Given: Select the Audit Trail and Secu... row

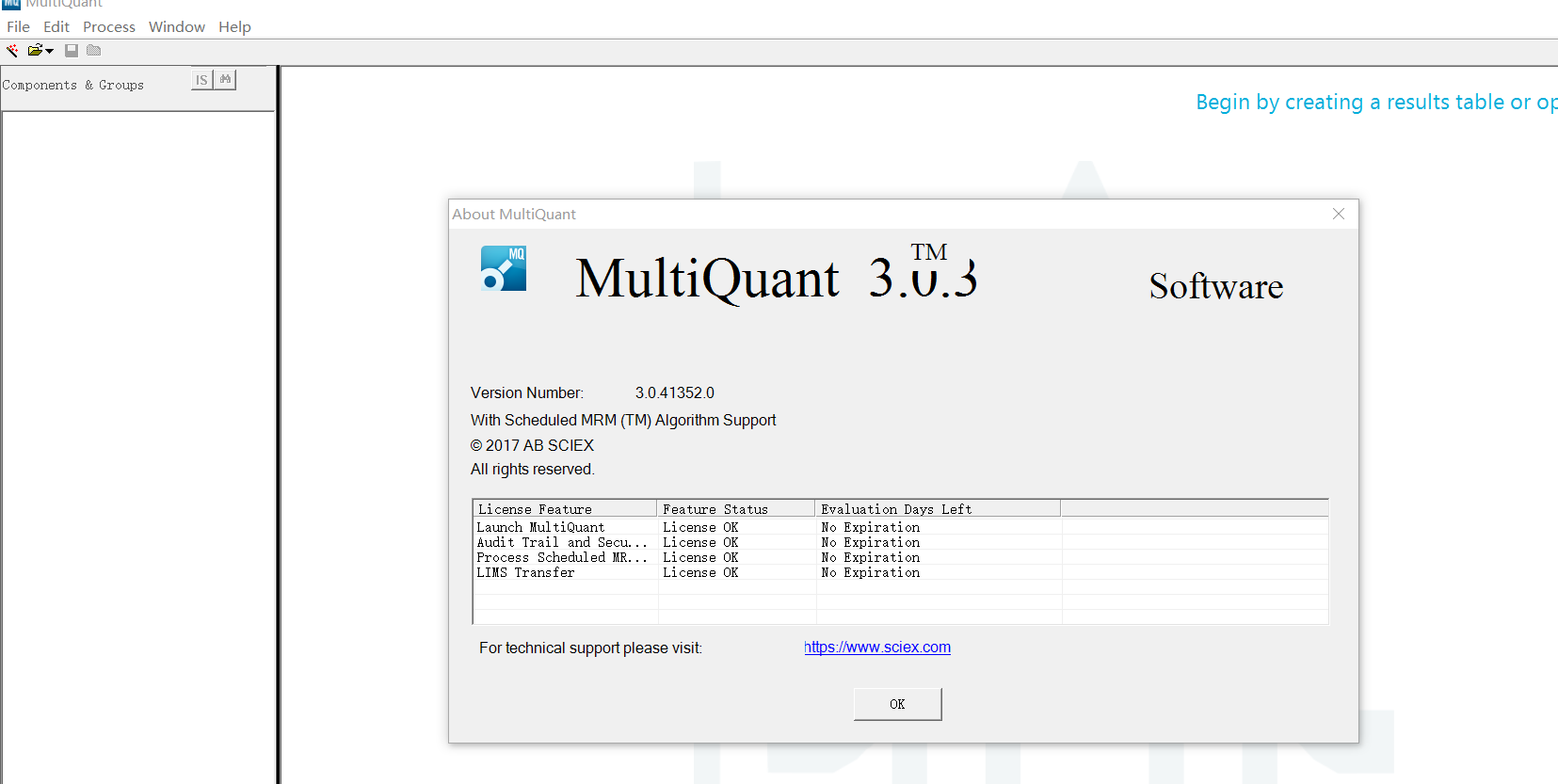Looking at the screenshot, I should click(900, 542).
